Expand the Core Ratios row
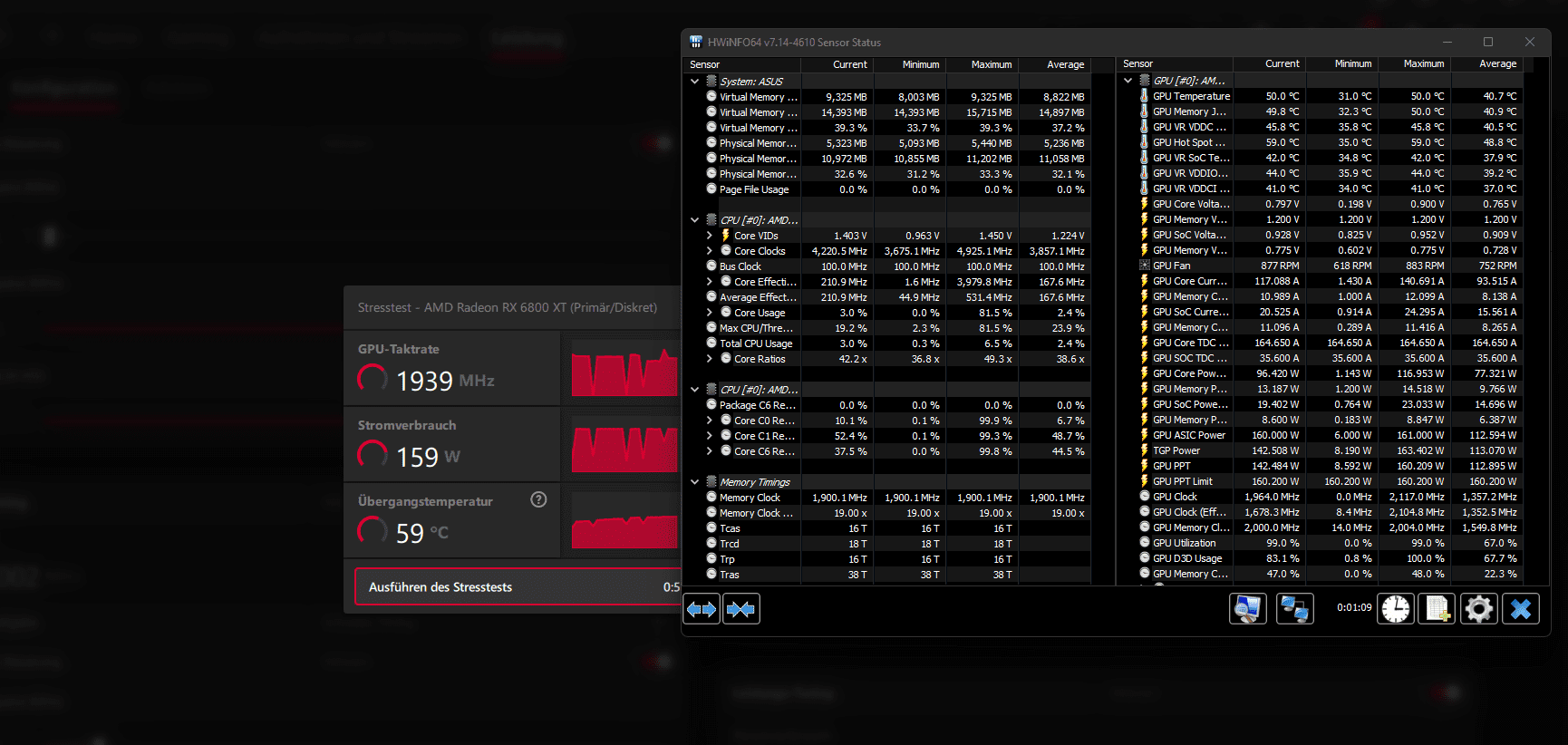The width and height of the screenshot is (1568, 745). point(710,359)
